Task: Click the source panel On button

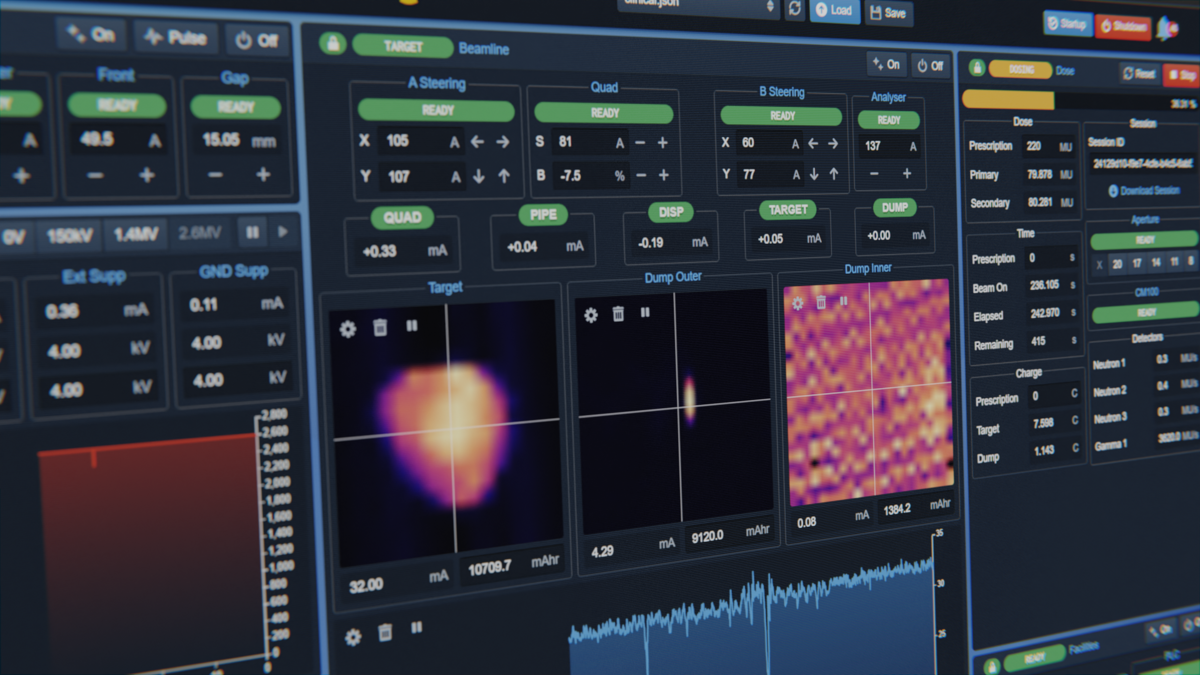Action: tap(91, 34)
